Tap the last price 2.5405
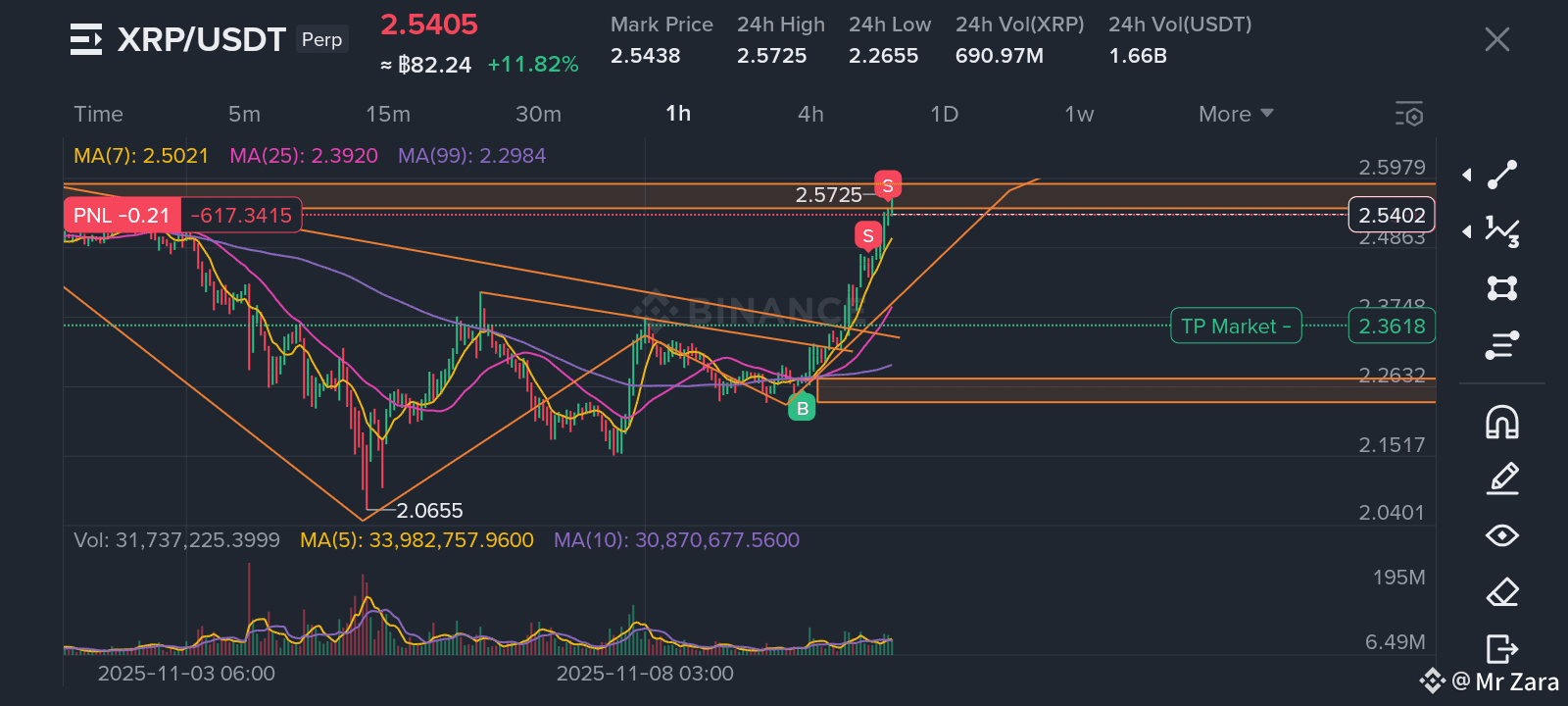1568x706 pixels. (x=429, y=25)
